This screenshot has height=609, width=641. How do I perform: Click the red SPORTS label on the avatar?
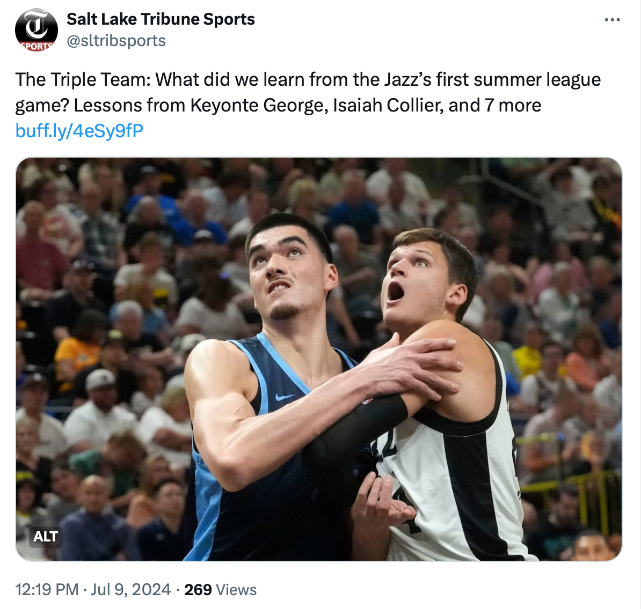(x=36, y=45)
